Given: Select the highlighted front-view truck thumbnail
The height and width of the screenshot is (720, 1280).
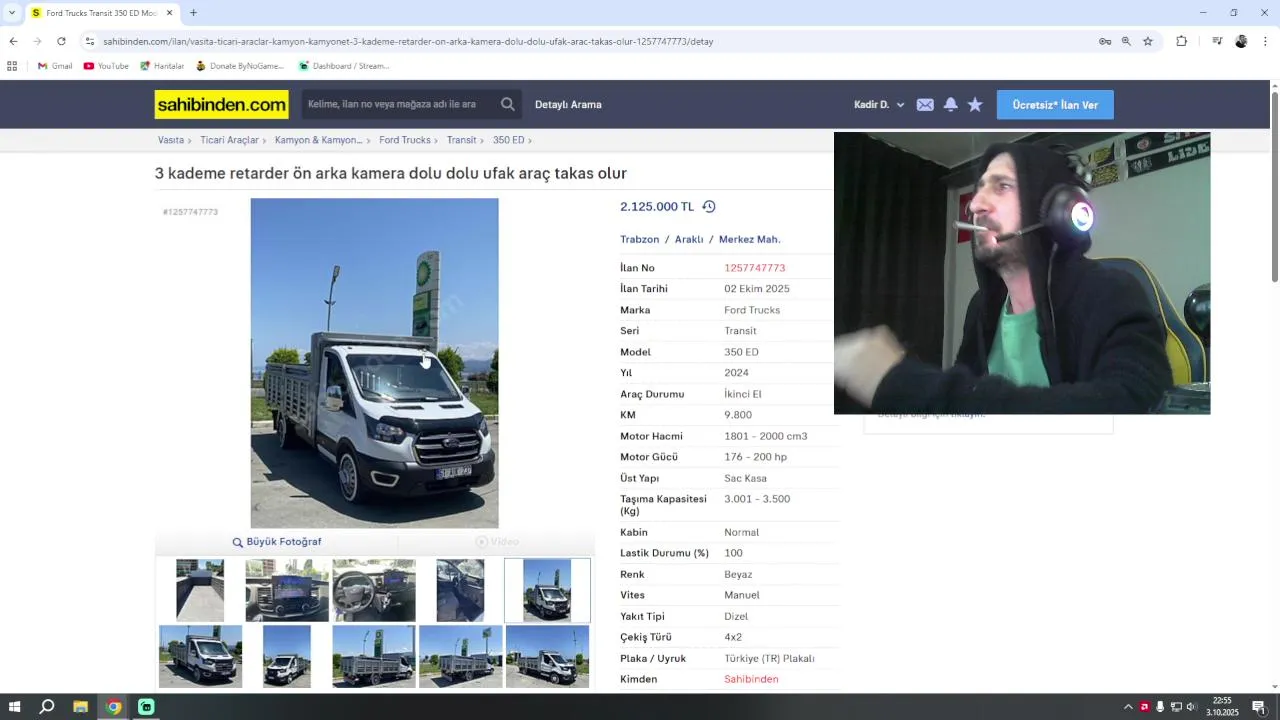Looking at the screenshot, I should pyautogui.click(x=547, y=590).
